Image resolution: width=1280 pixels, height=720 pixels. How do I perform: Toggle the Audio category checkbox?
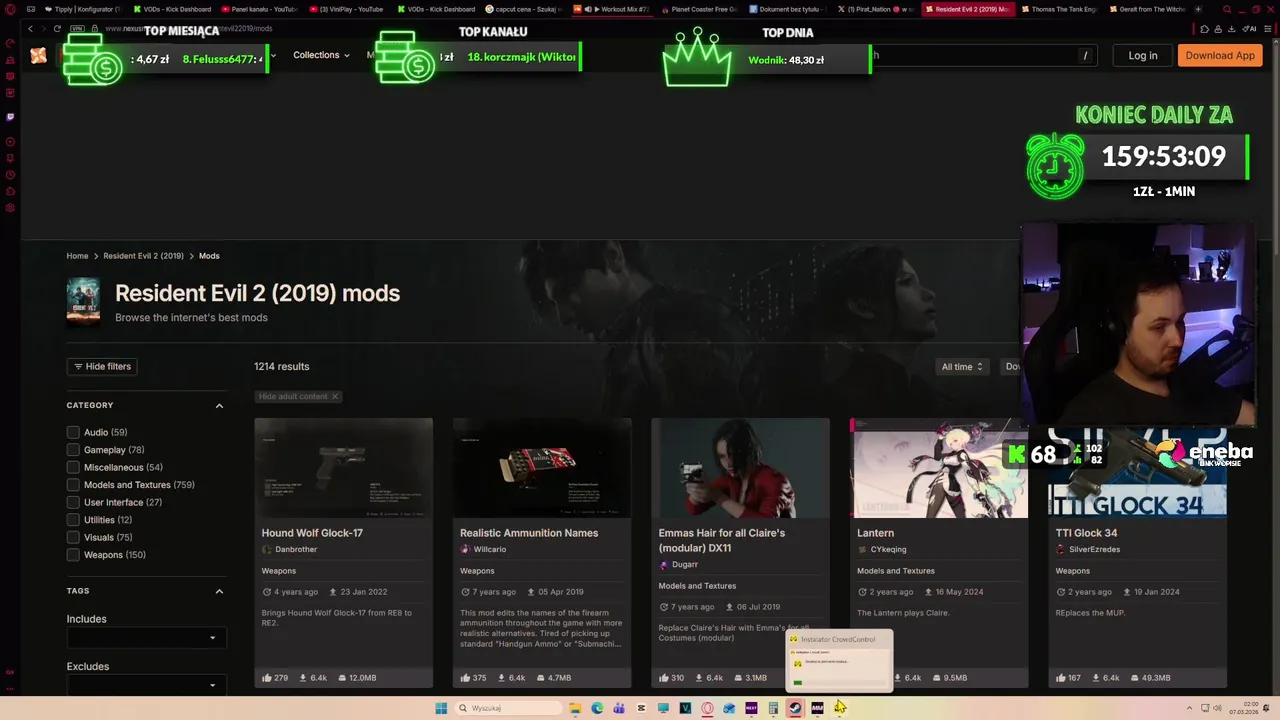coord(73,432)
